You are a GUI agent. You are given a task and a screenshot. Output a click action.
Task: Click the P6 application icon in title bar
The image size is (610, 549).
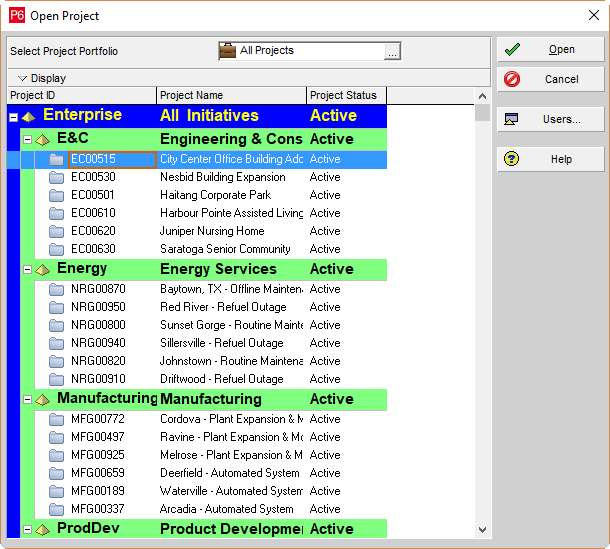point(17,16)
